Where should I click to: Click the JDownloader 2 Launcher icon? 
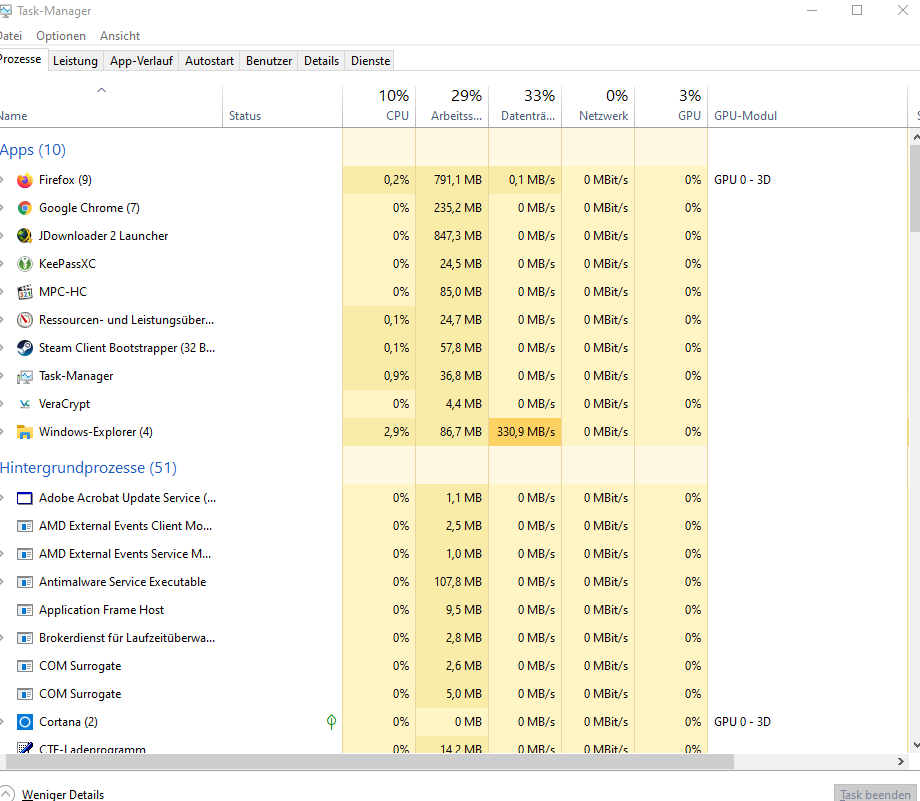coord(25,236)
